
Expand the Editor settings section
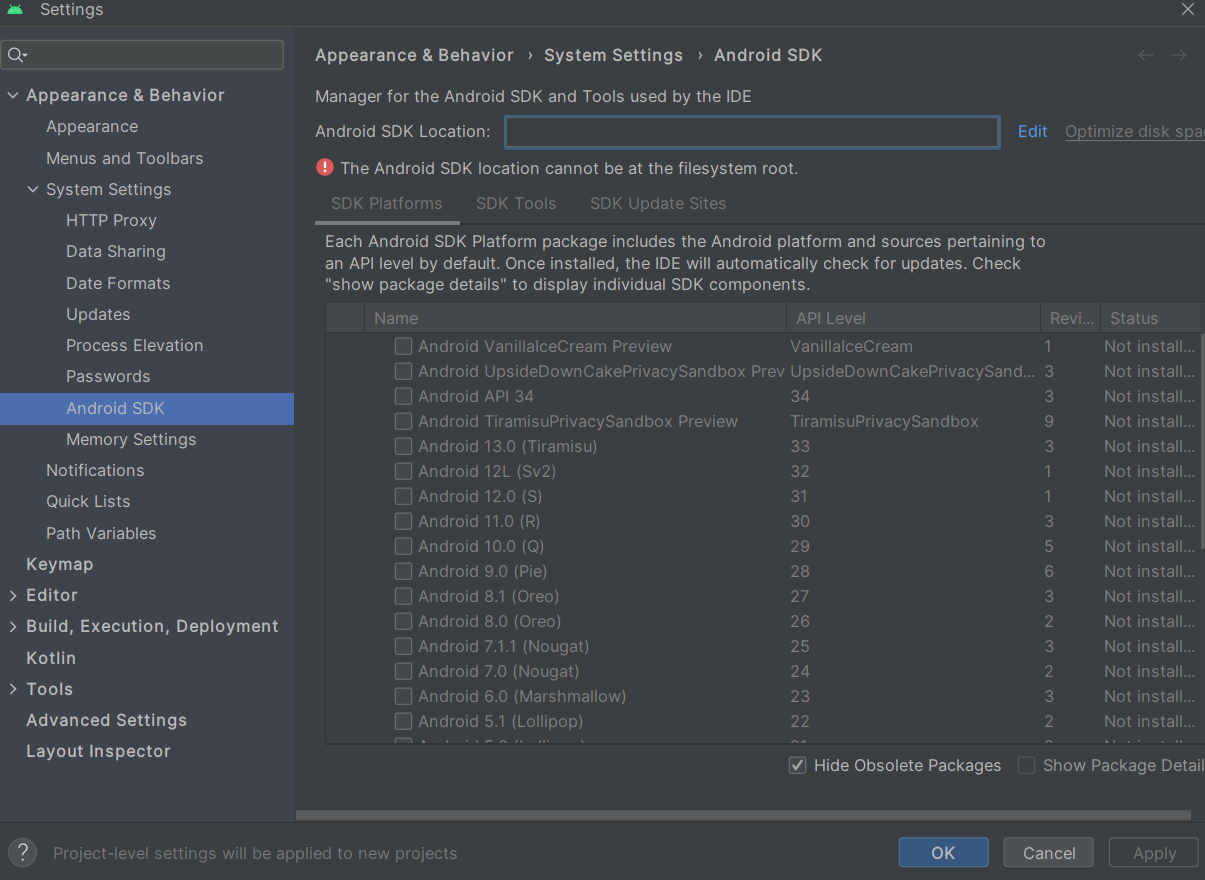[13, 595]
